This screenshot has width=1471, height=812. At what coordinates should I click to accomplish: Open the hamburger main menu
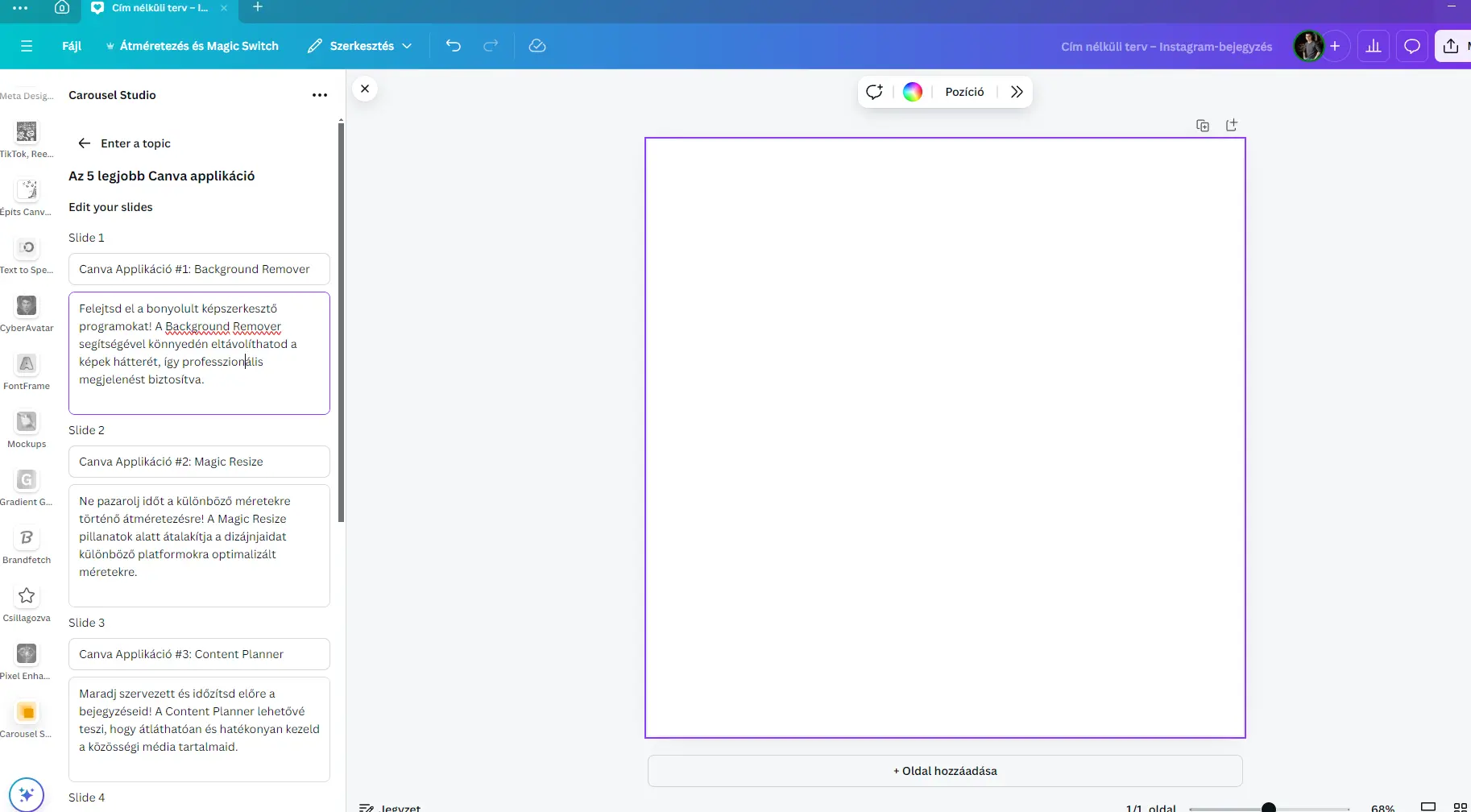(x=27, y=46)
